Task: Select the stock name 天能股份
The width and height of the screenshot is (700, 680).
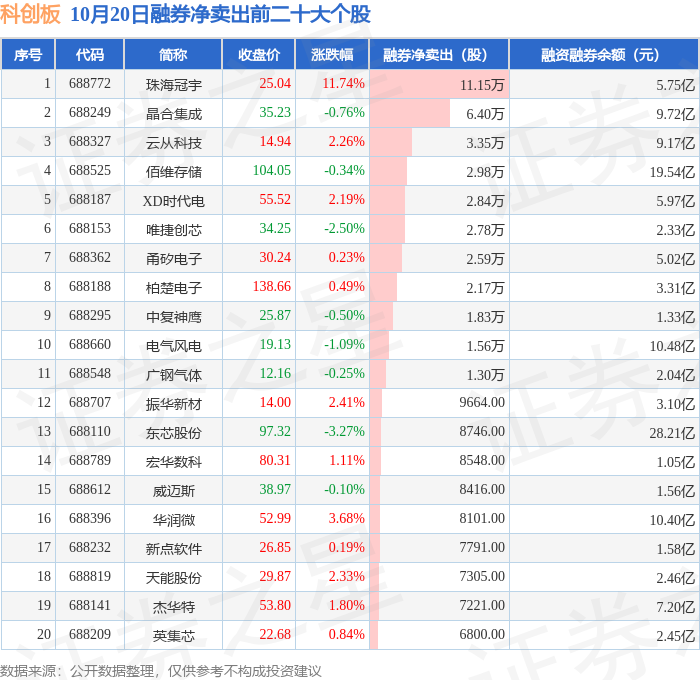Action: [x=174, y=578]
